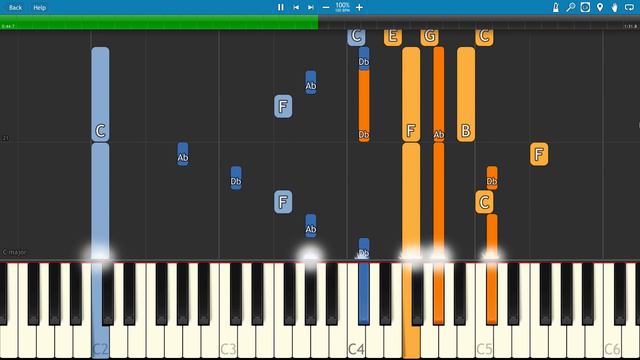Skip forward with the next button
The width and height of the screenshot is (640, 360).
pyautogui.click(x=311, y=7)
